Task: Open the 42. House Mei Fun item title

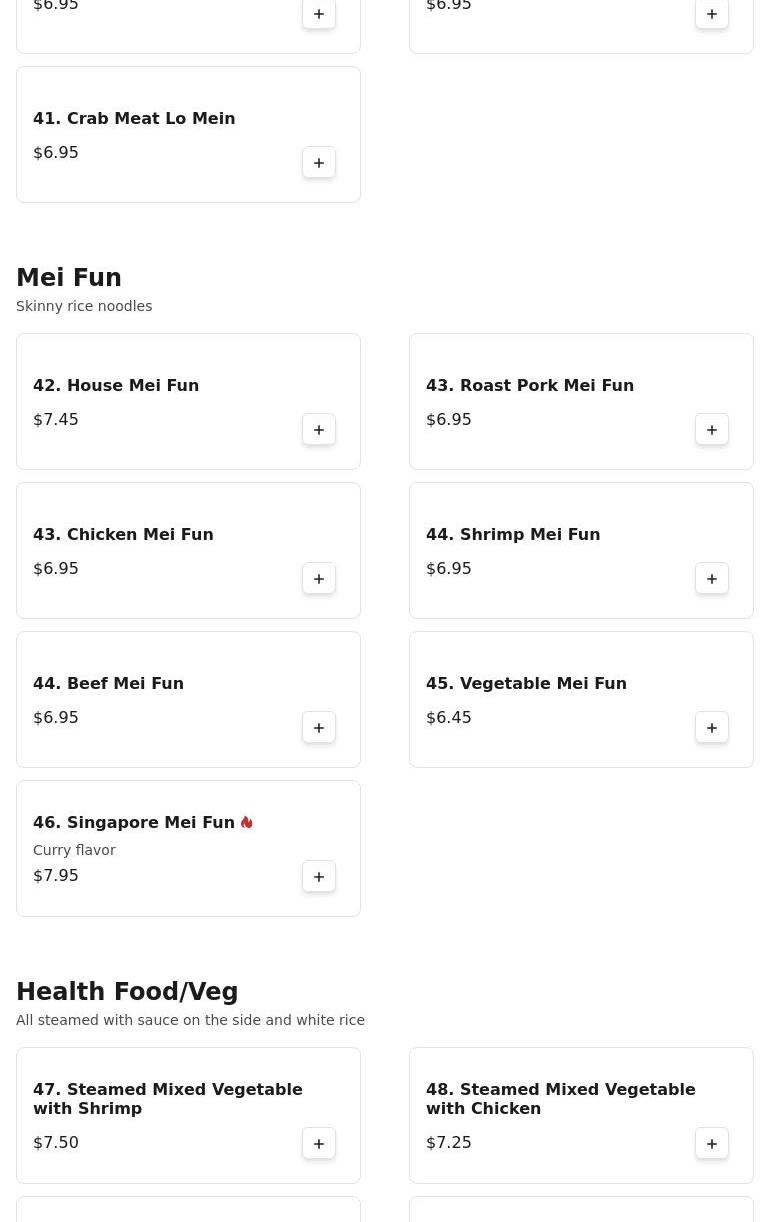Action: coord(116,385)
